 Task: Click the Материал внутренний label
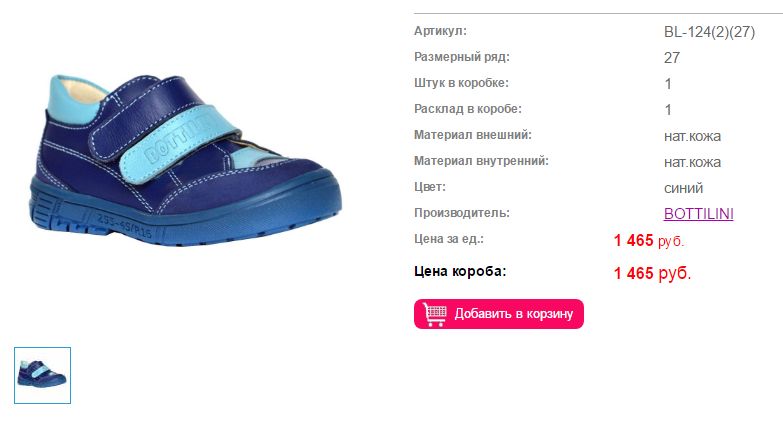[x=481, y=161]
